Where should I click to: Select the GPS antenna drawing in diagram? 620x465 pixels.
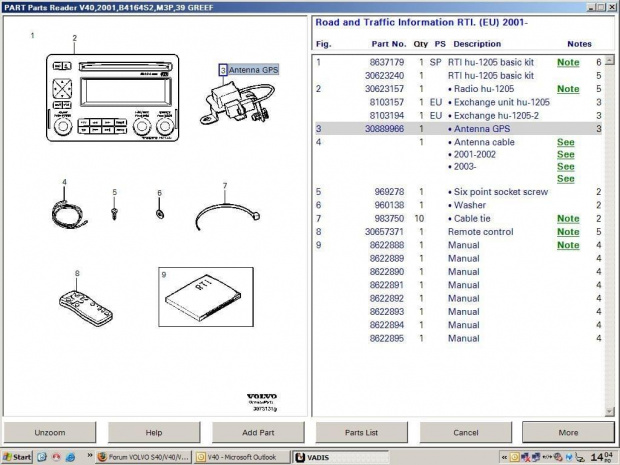(x=237, y=104)
